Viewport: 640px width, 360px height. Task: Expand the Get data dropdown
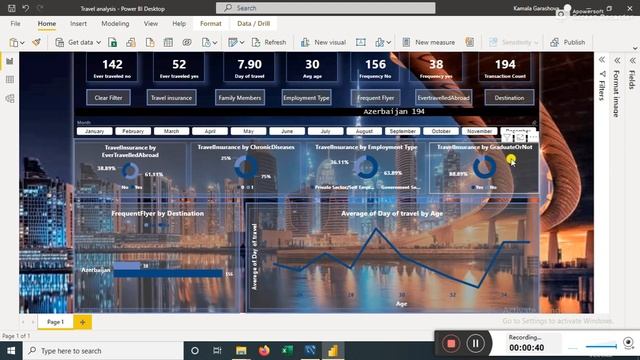click(x=99, y=42)
